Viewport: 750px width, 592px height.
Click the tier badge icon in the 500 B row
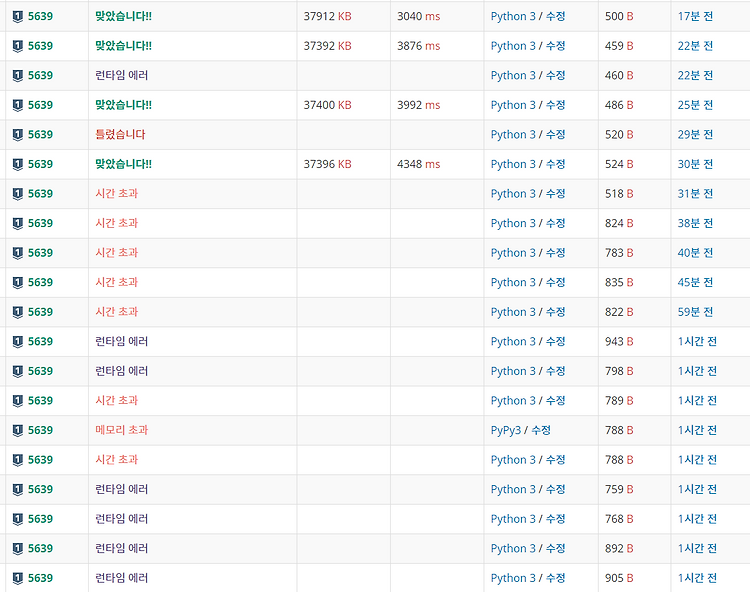(x=18, y=17)
